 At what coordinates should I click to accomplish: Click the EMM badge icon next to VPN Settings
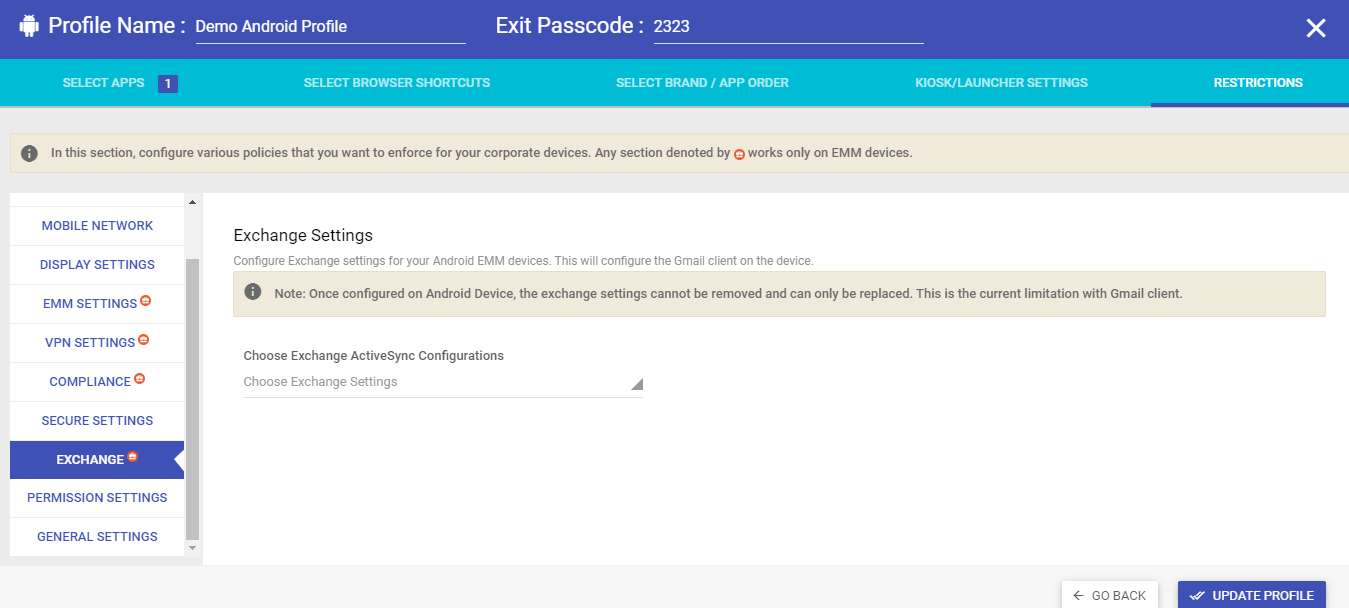click(144, 340)
